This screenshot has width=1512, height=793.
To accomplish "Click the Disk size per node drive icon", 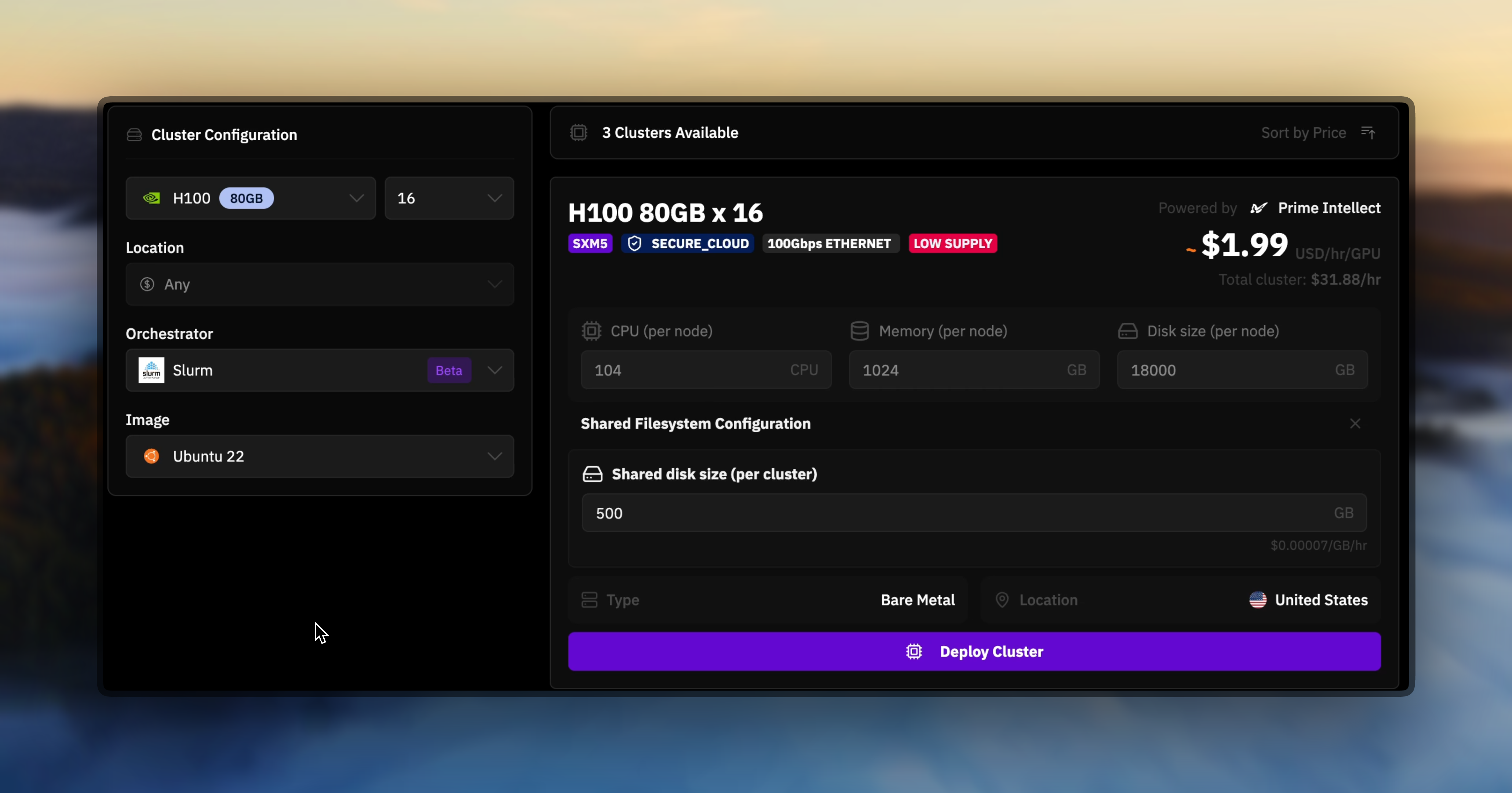I will 1128,331.
